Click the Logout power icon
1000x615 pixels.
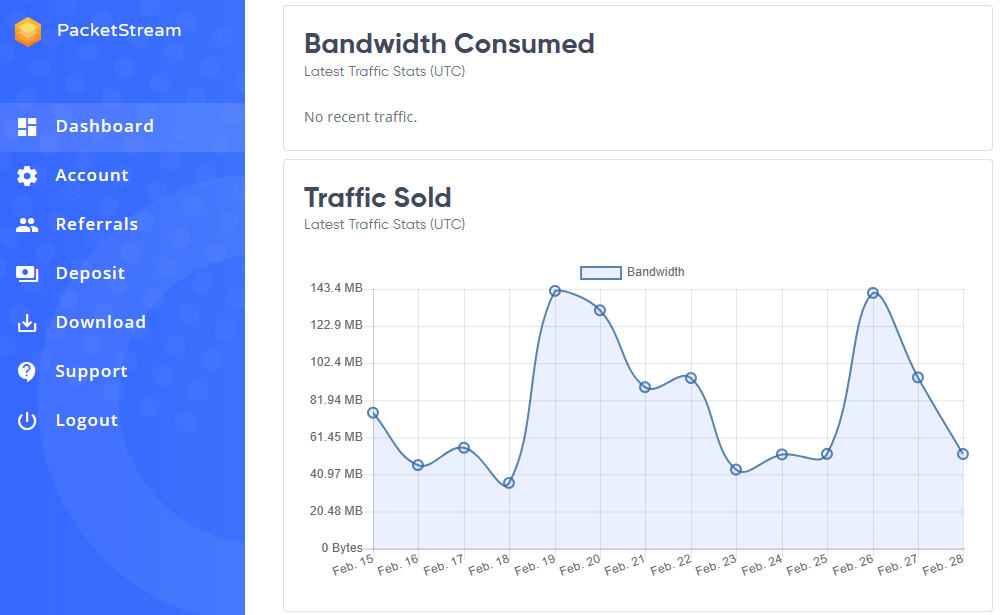click(27, 420)
